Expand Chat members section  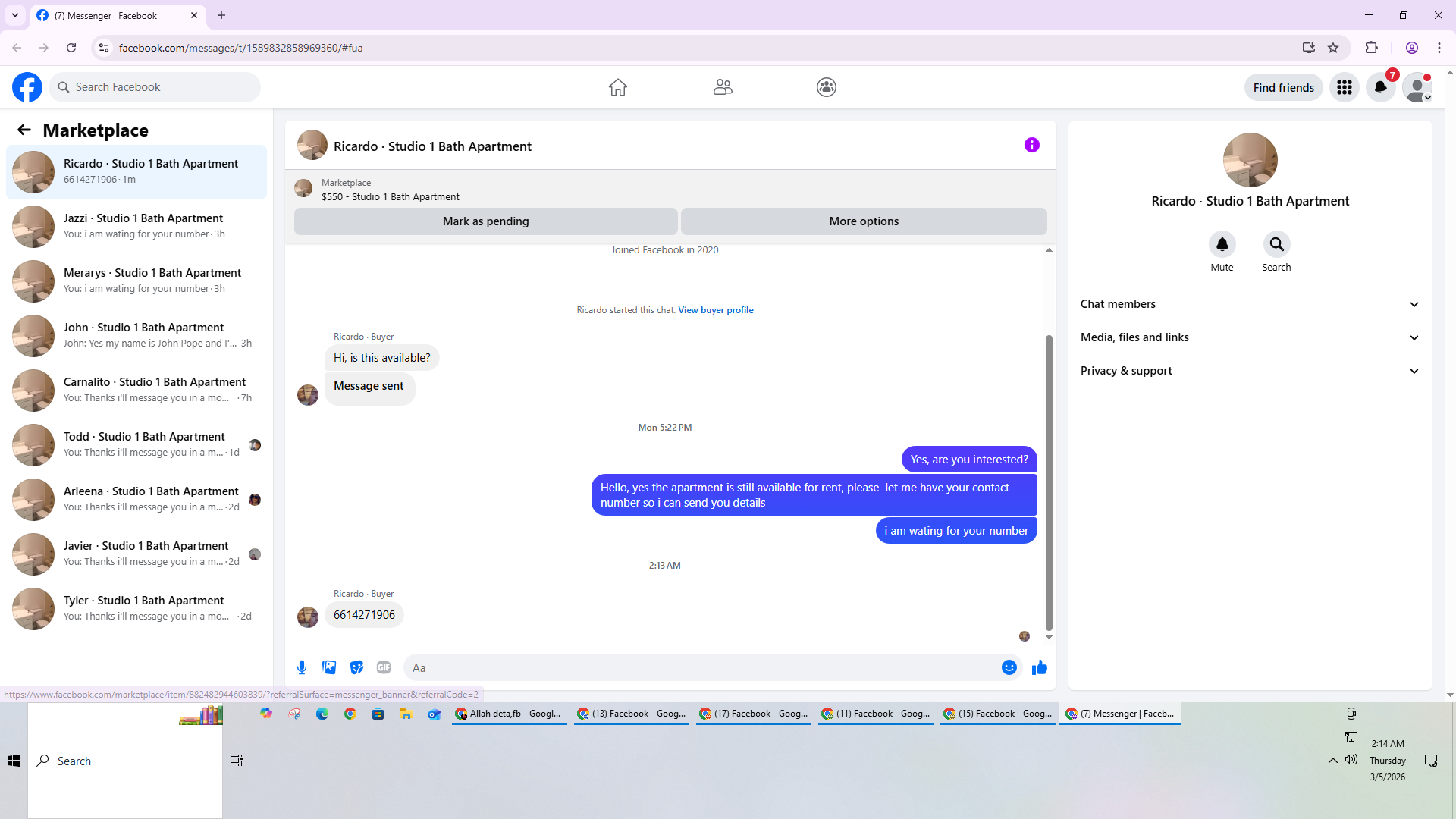tap(1250, 304)
